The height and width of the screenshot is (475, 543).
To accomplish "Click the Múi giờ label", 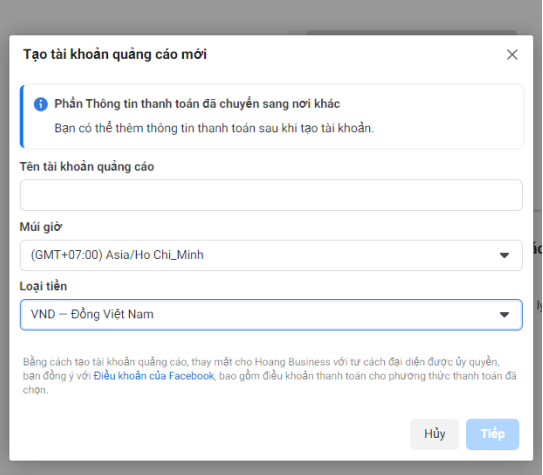I will click(41, 227).
